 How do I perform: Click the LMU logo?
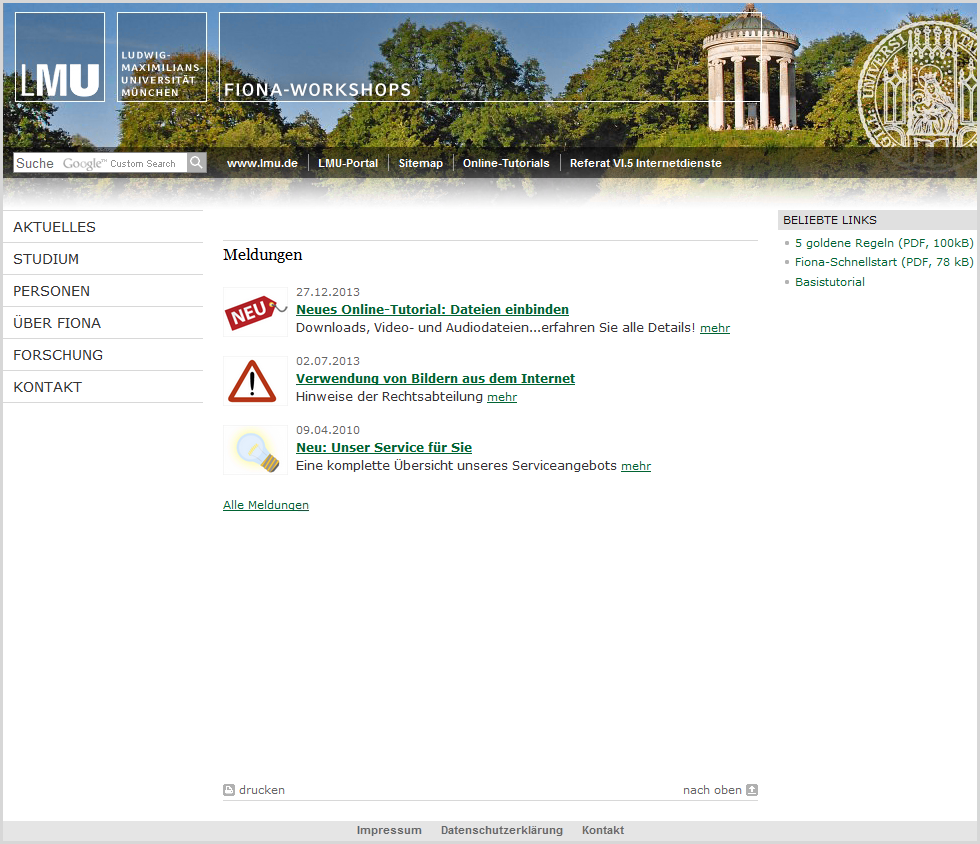tap(60, 58)
